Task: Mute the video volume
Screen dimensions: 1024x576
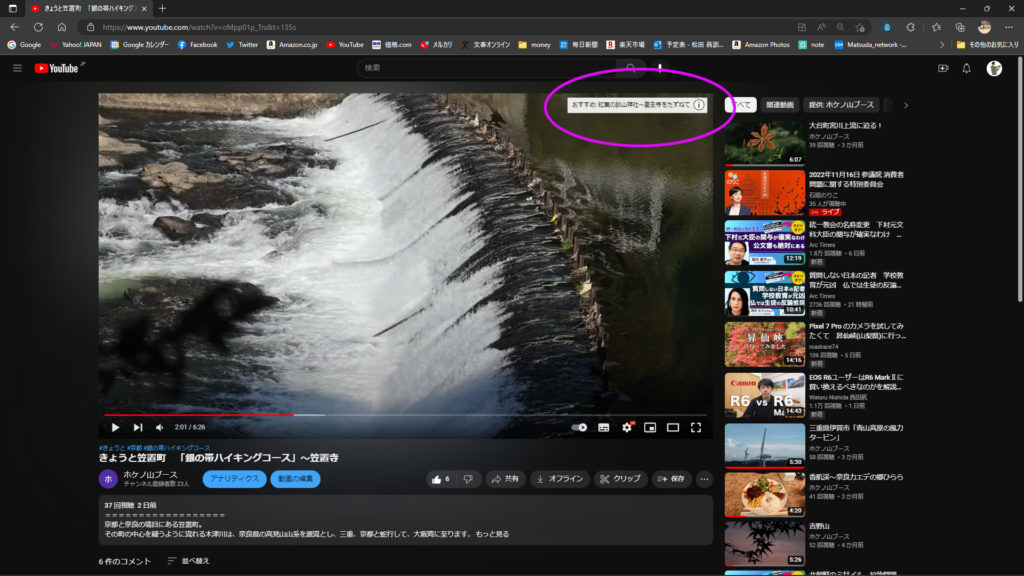Action: (159, 427)
